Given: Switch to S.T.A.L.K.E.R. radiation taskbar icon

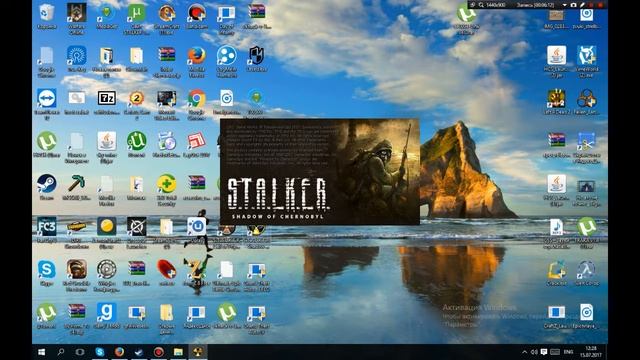Looking at the screenshot, I should 198,352.
